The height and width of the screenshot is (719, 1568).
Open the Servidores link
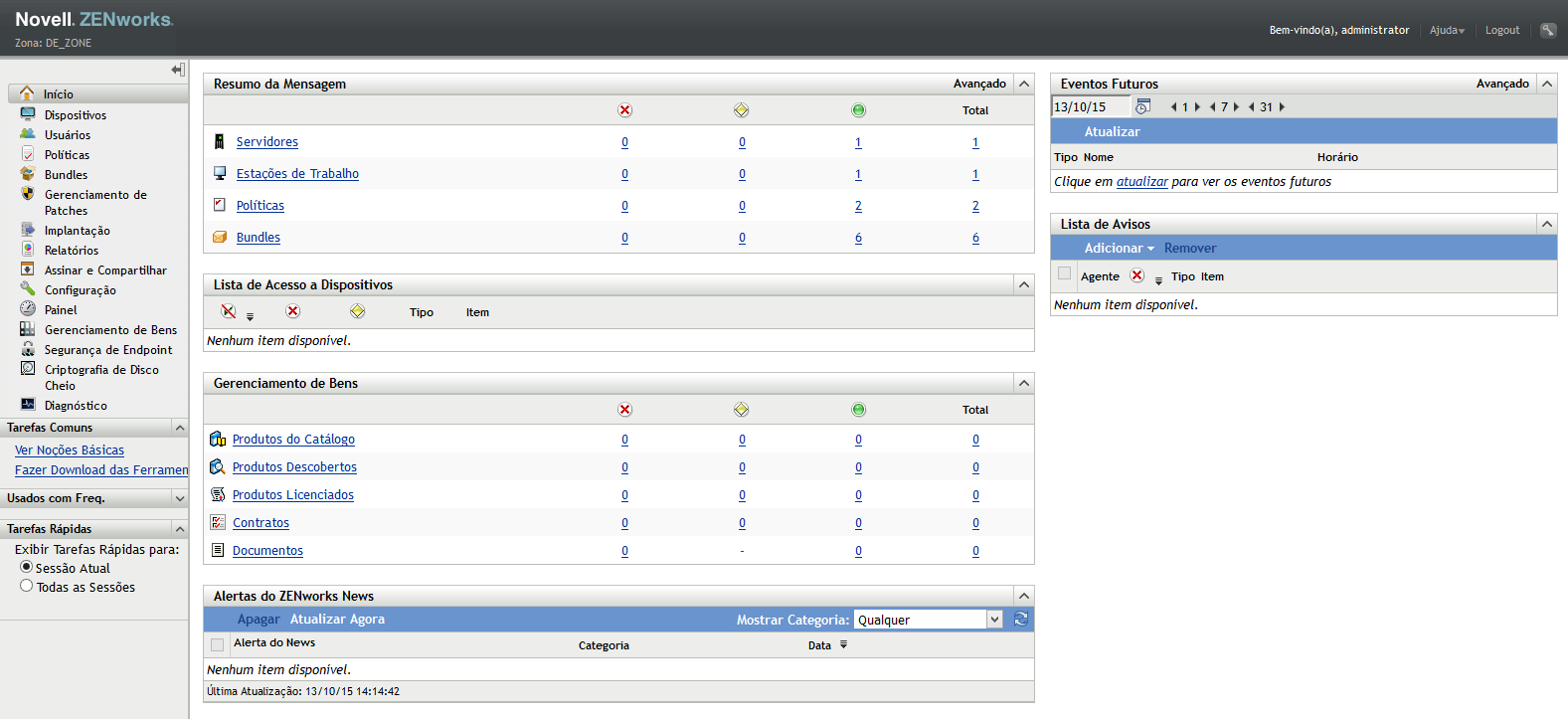pyautogui.click(x=267, y=142)
